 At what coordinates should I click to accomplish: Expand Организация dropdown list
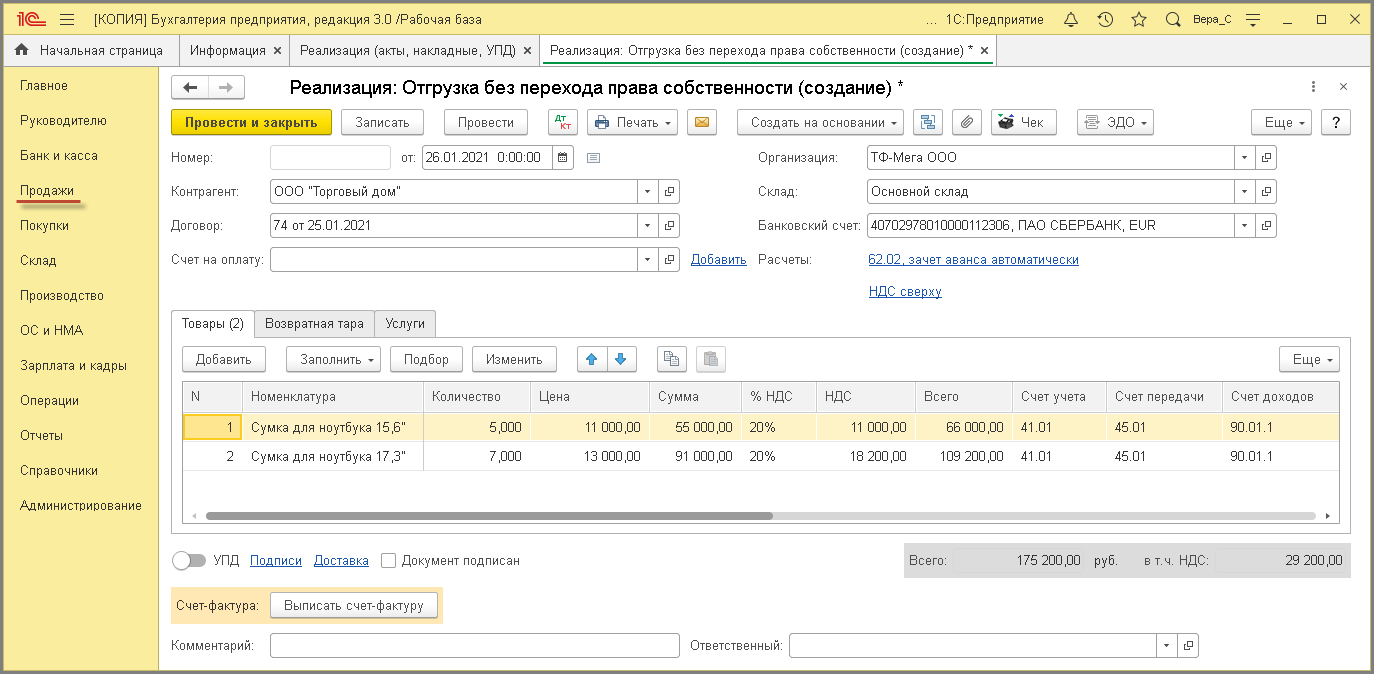tap(1244, 157)
